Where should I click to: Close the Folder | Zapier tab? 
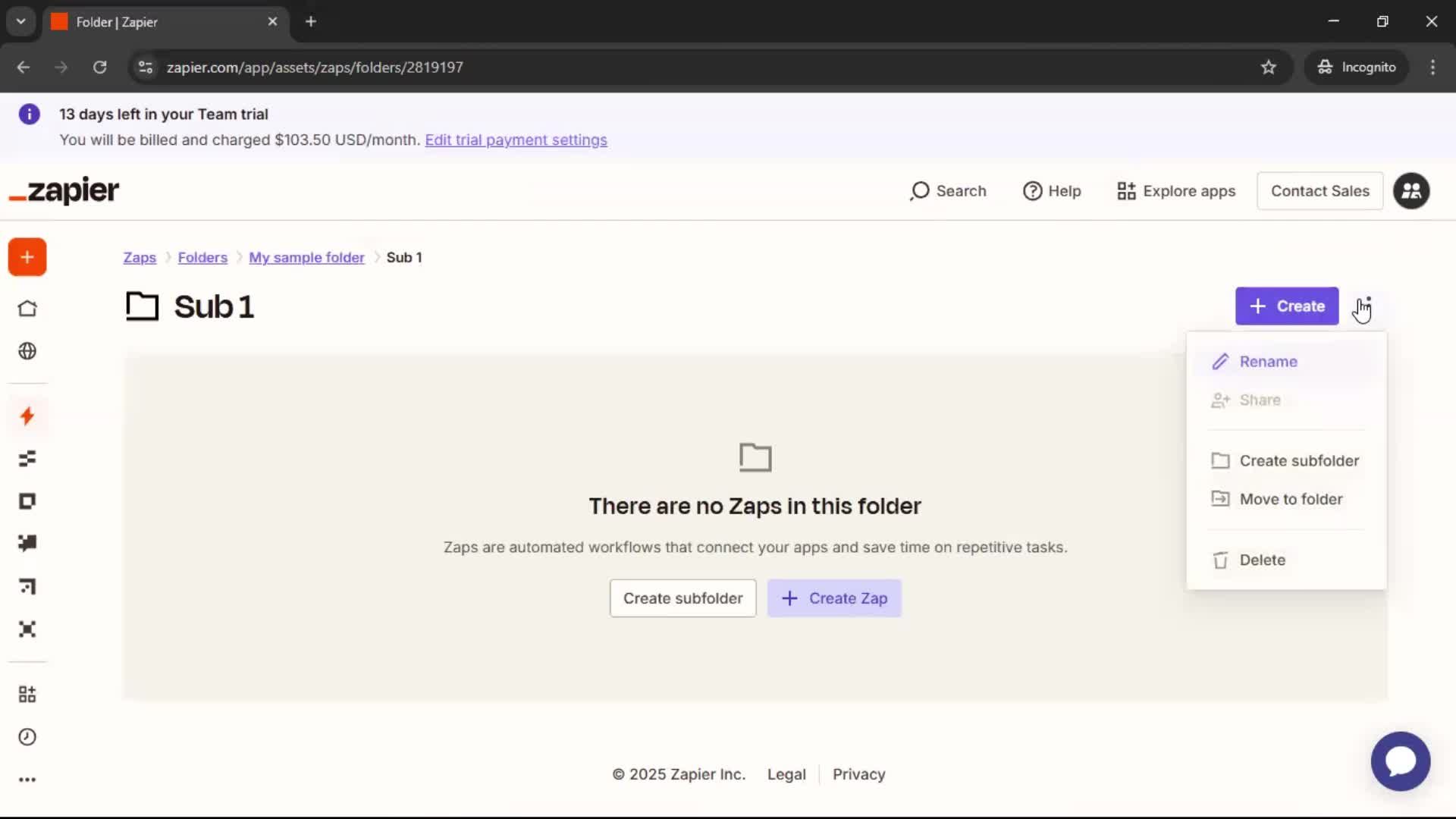272,22
